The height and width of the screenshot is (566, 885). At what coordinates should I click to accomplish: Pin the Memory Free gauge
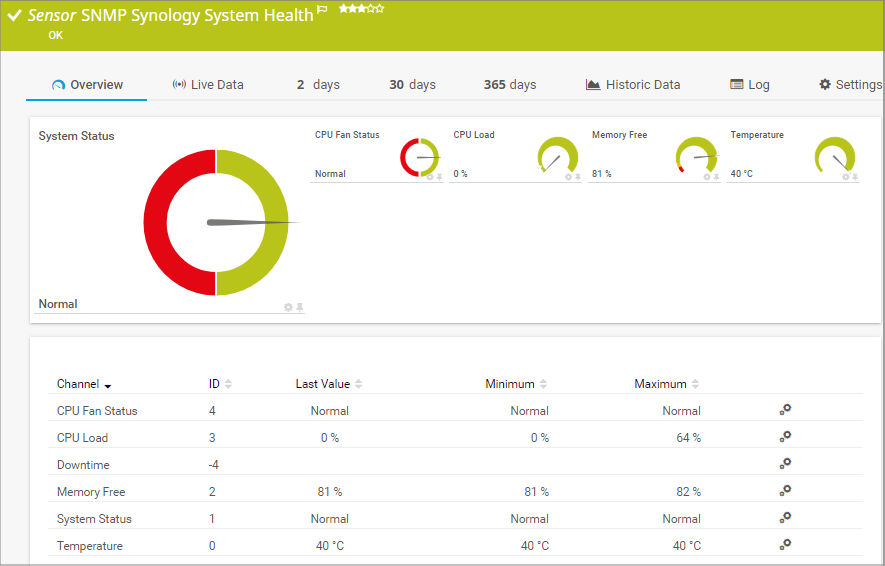click(716, 177)
